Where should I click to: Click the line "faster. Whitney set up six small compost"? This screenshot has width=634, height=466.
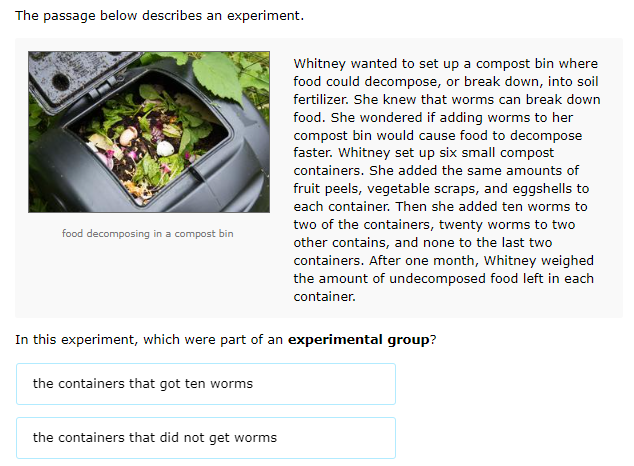[424, 153]
